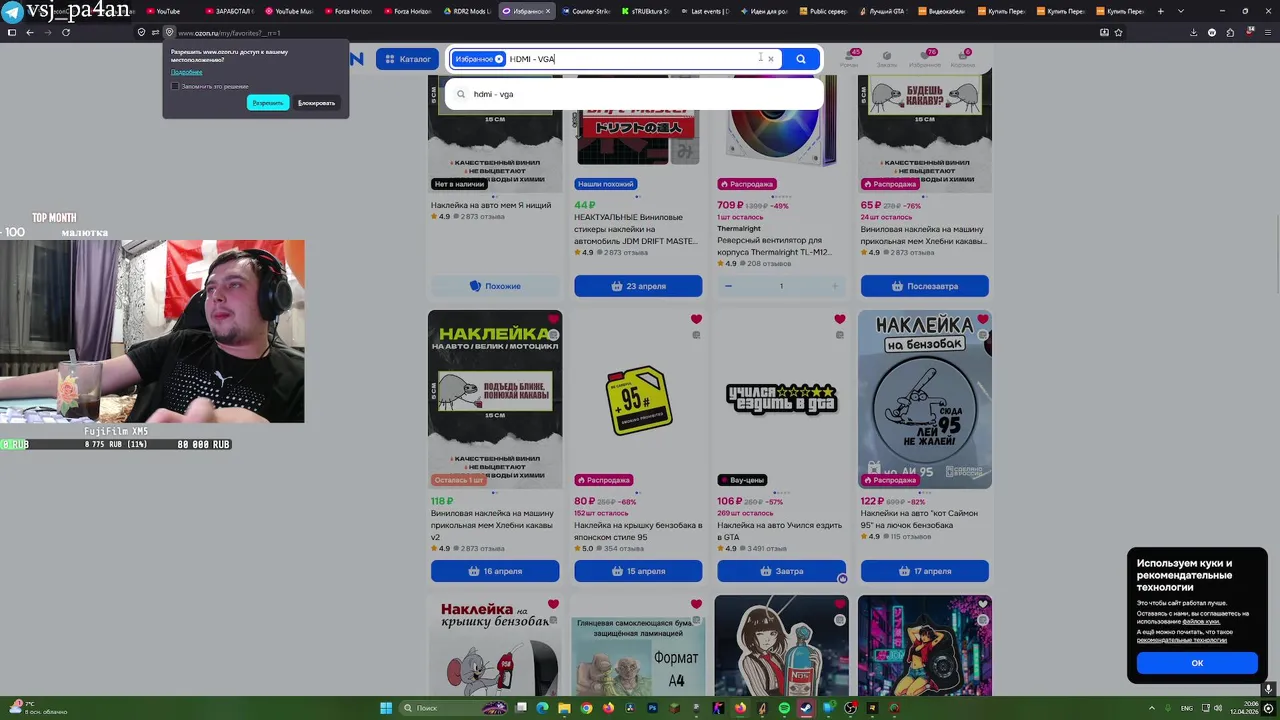Click Нашли похожий badge
Image resolution: width=1280 pixels, height=720 pixels.
click(606, 184)
